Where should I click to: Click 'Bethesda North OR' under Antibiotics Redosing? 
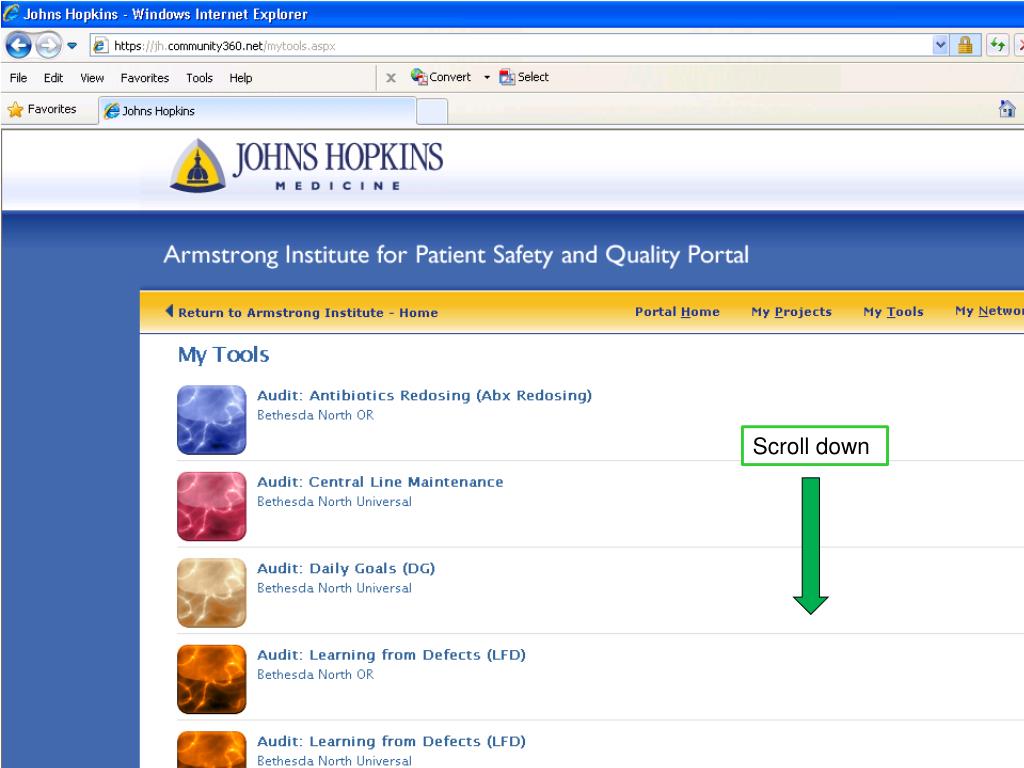[x=315, y=415]
